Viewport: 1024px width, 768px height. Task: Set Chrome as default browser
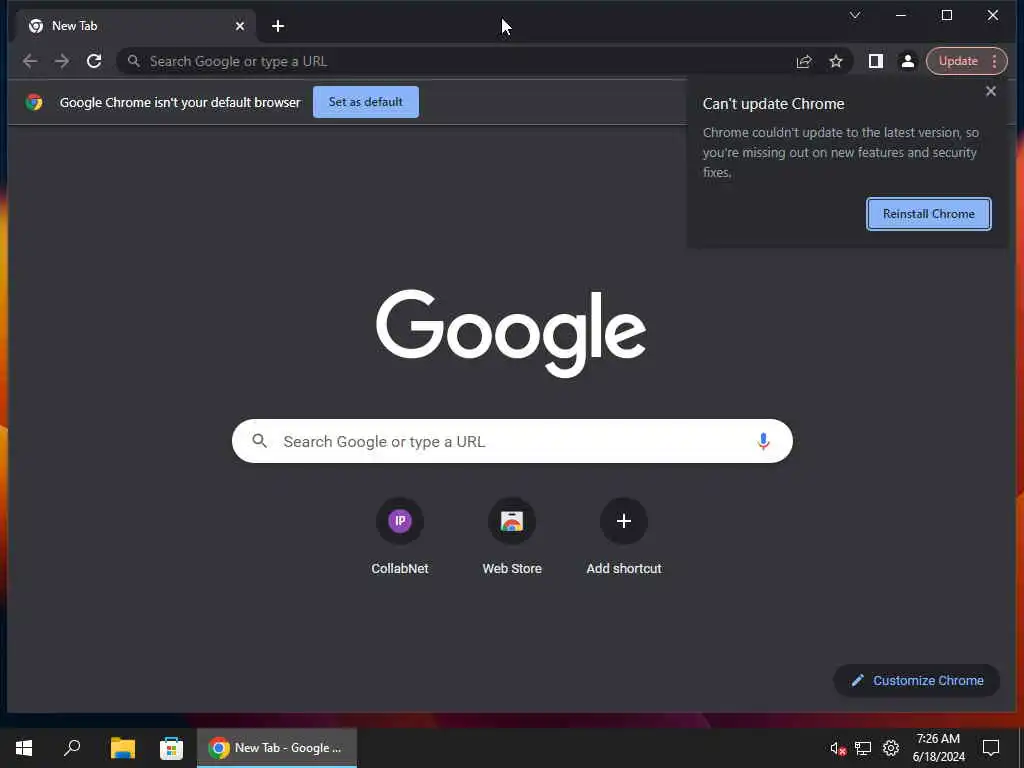[366, 102]
